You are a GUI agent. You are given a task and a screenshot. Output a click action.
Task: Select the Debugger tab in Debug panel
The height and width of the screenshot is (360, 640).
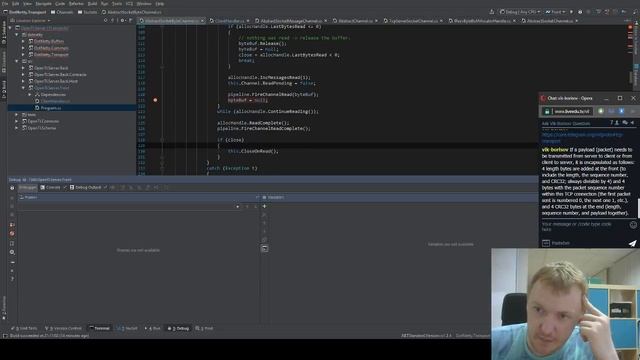tap(27, 187)
